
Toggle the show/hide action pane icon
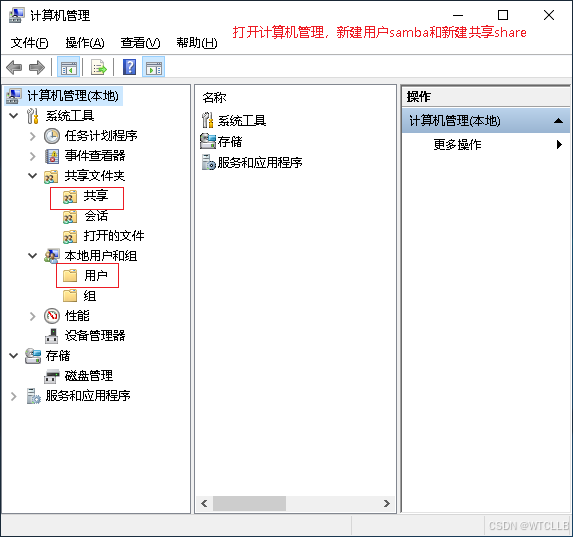click(x=153, y=68)
